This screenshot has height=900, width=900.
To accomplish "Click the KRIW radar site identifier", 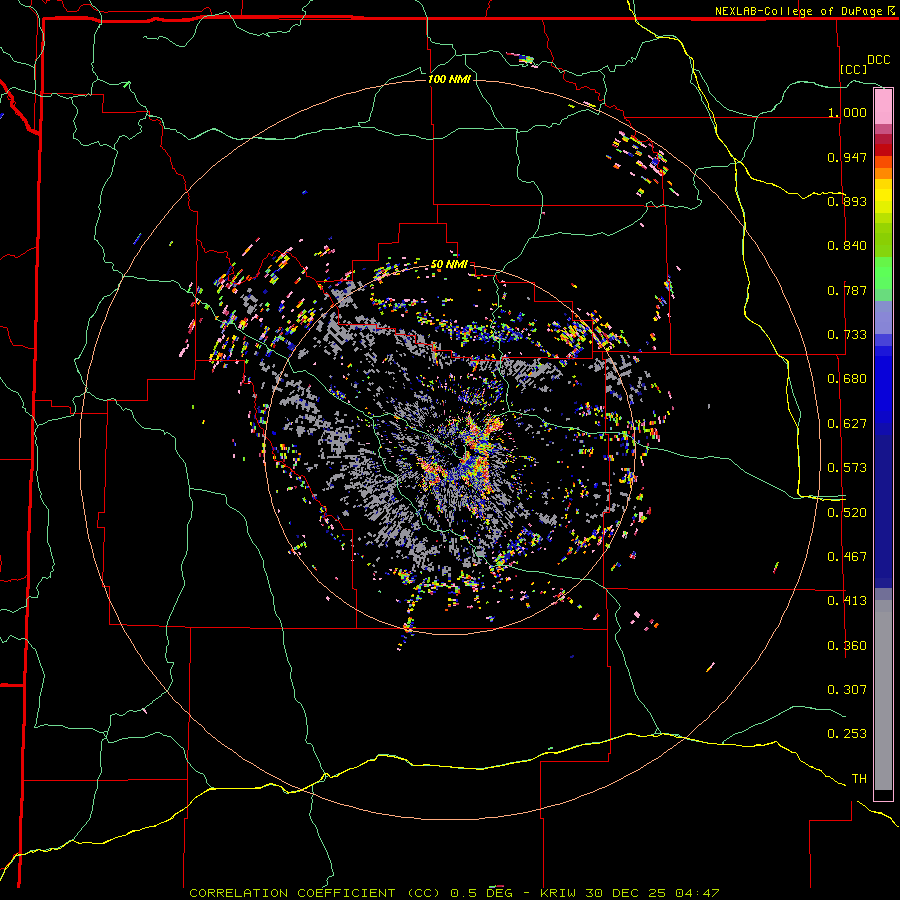I will (557, 893).
